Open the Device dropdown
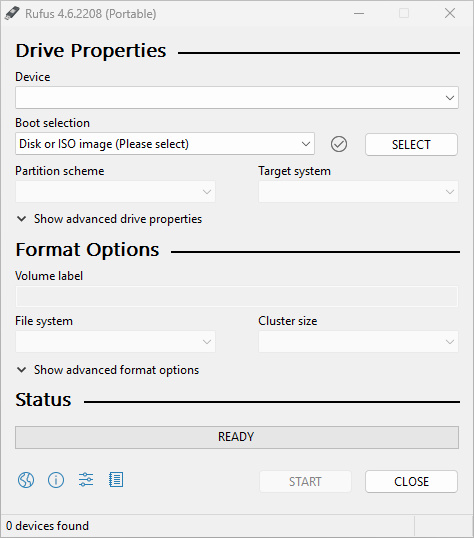Image resolution: width=474 pixels, height=538 pixels. 237,98
